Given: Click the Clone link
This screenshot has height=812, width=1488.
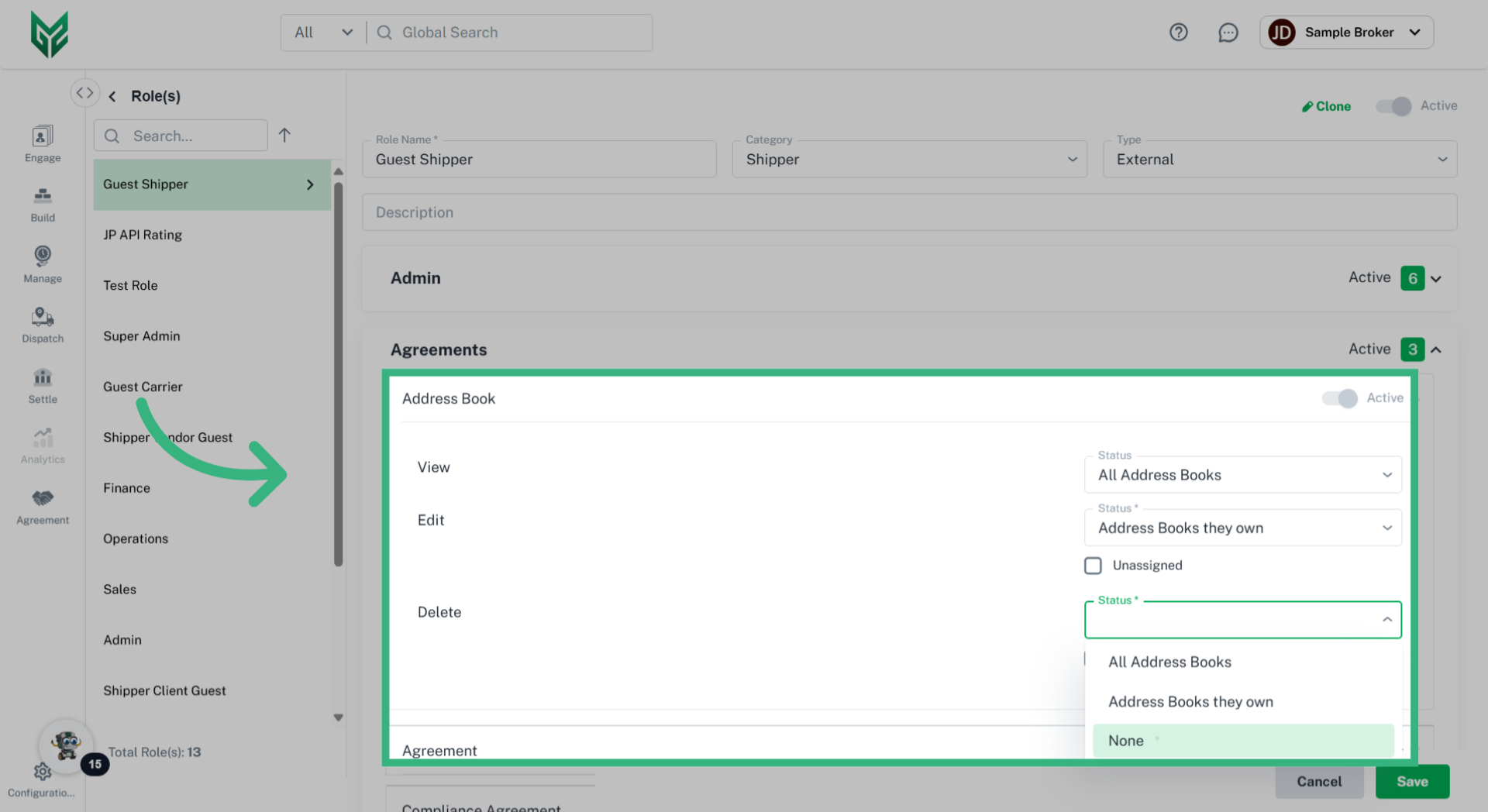Looking at the screenshot, I should tap(1326, 106).
